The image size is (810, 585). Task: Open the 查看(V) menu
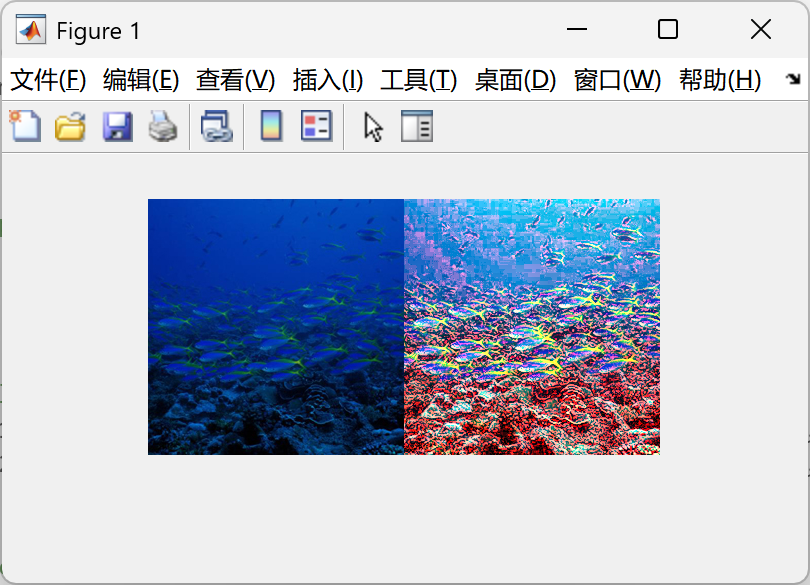pos(236,80)
